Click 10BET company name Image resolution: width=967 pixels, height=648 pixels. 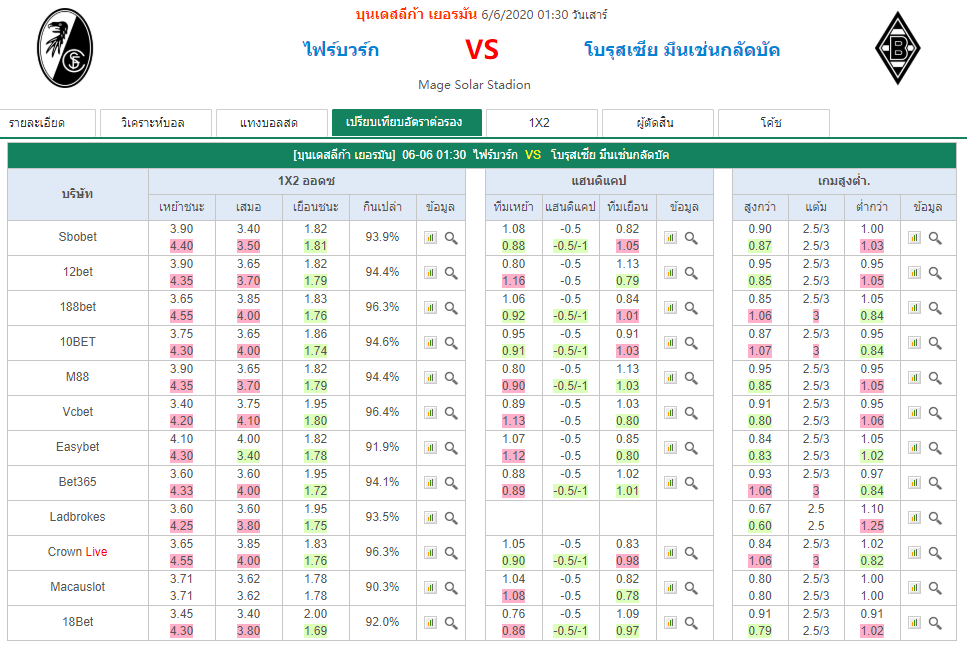pyautogui.click(x=78, y=342)
